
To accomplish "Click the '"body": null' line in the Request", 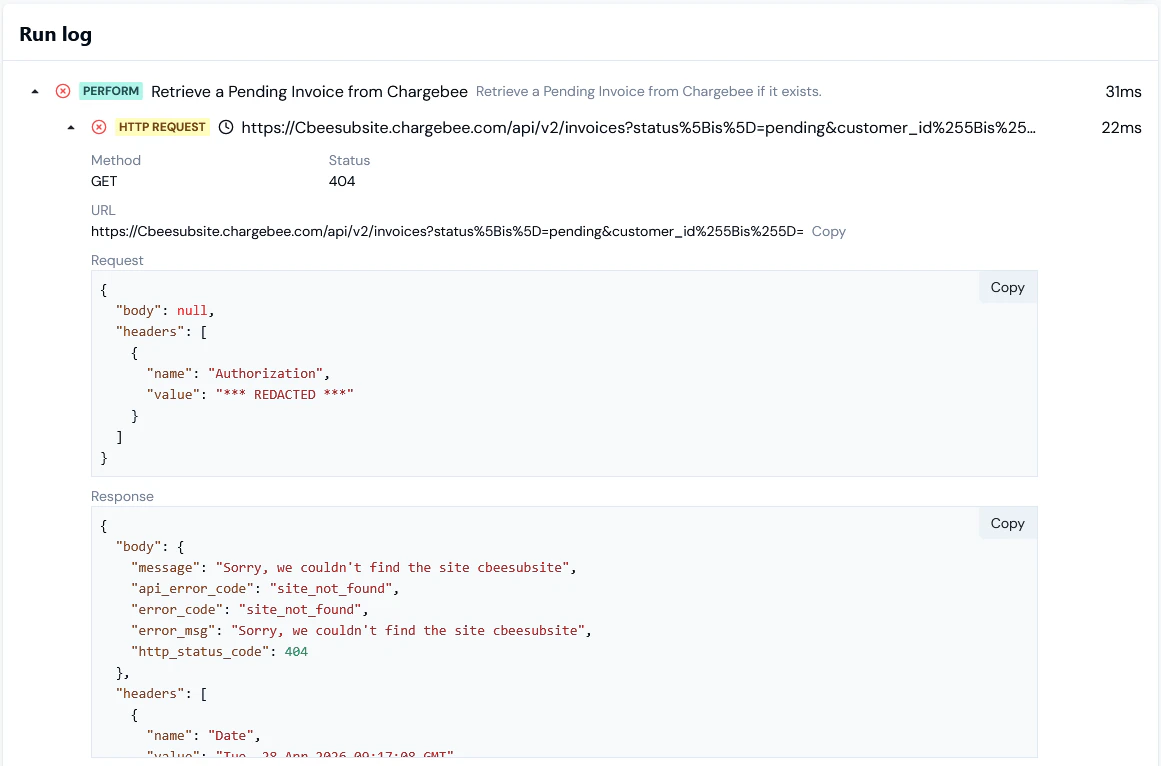I will (165, 311).
